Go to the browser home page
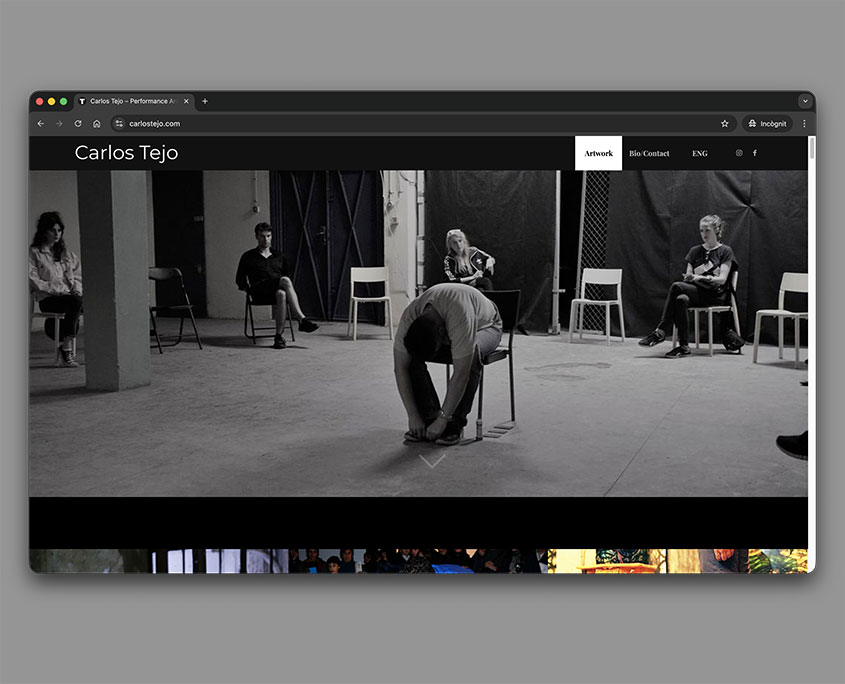The image size is (845, 684). click(x=97, y=124)
